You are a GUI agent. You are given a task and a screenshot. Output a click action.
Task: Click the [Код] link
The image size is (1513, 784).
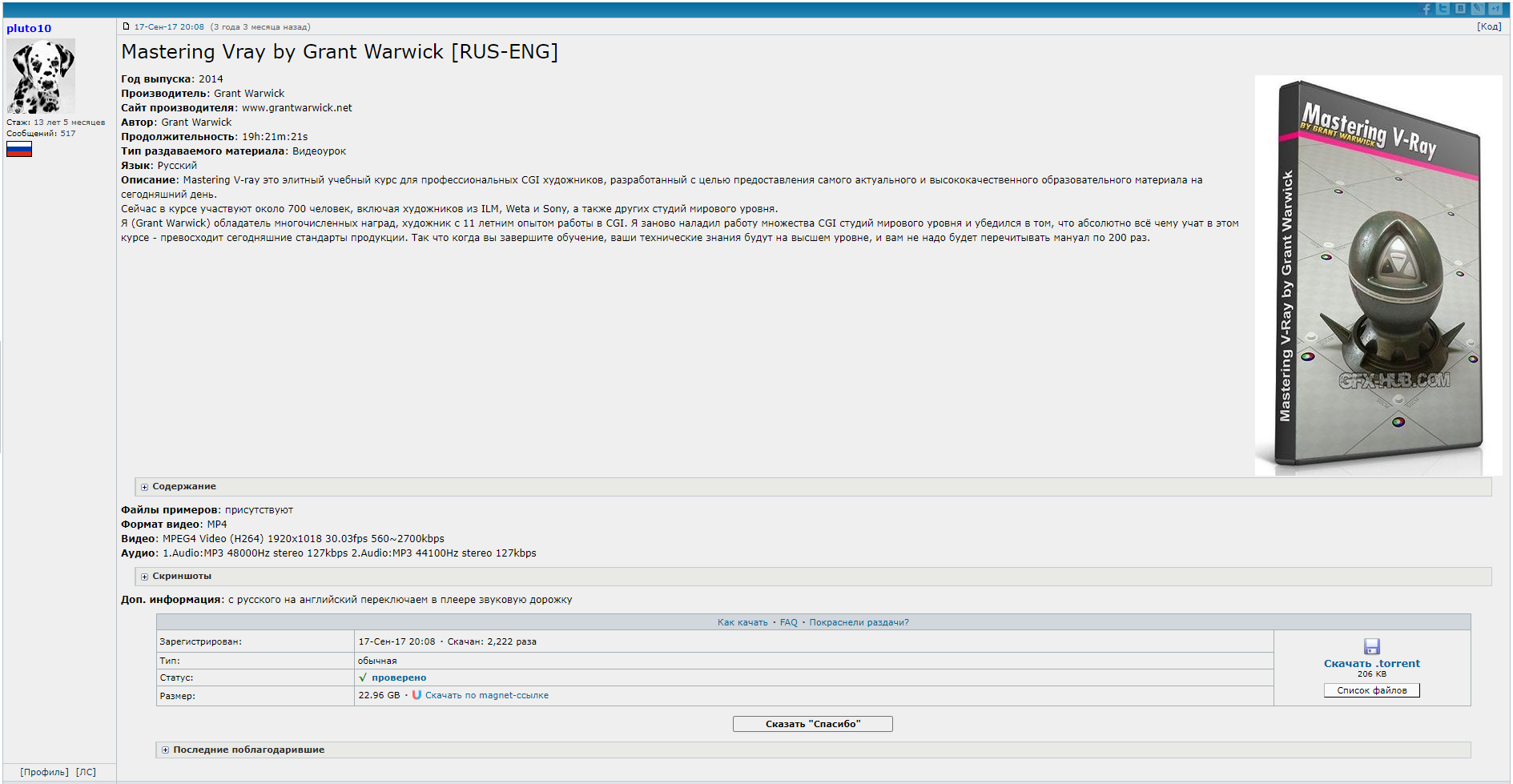(x=1489, y=26)
